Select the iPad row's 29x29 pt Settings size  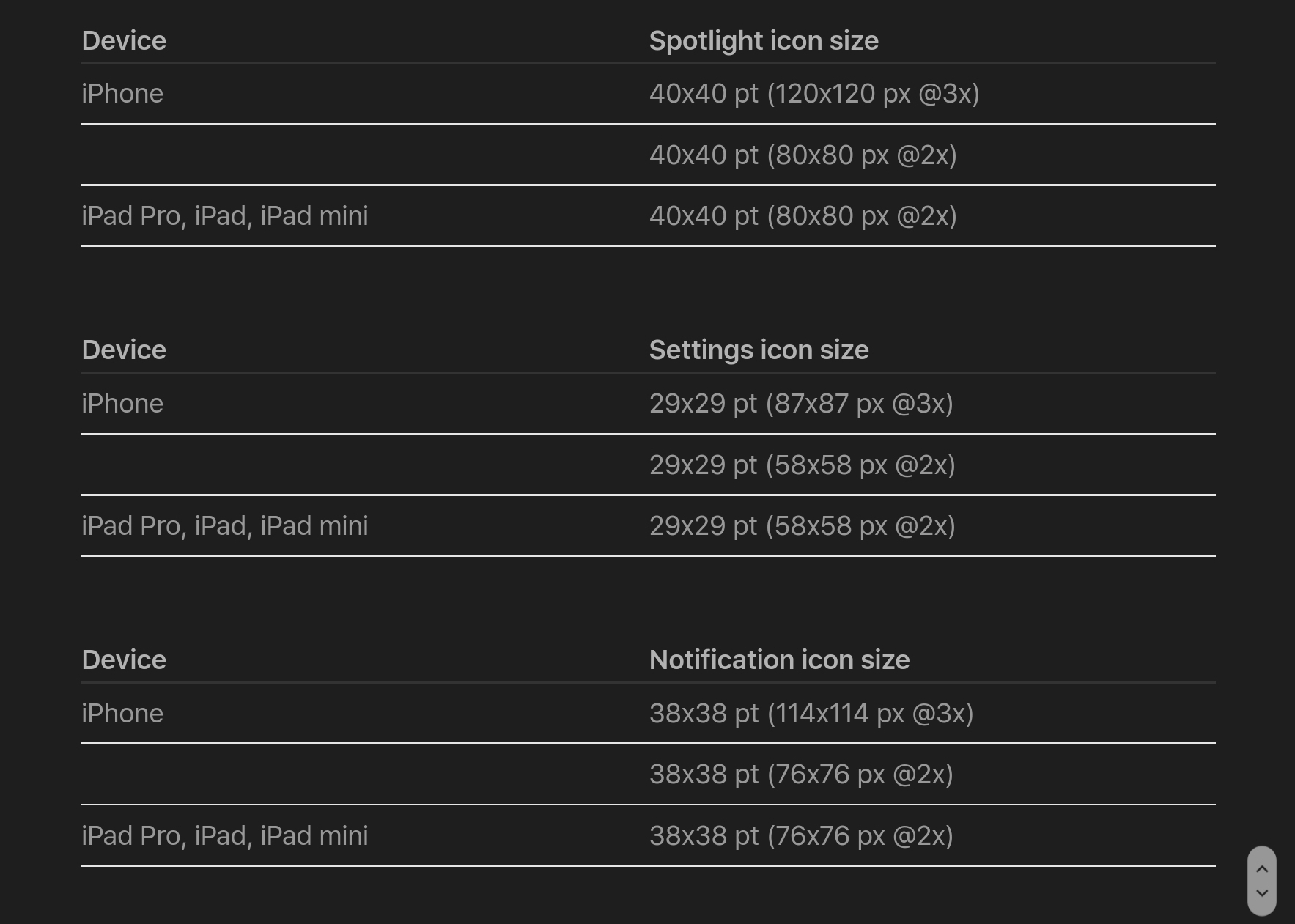(802, 526)
